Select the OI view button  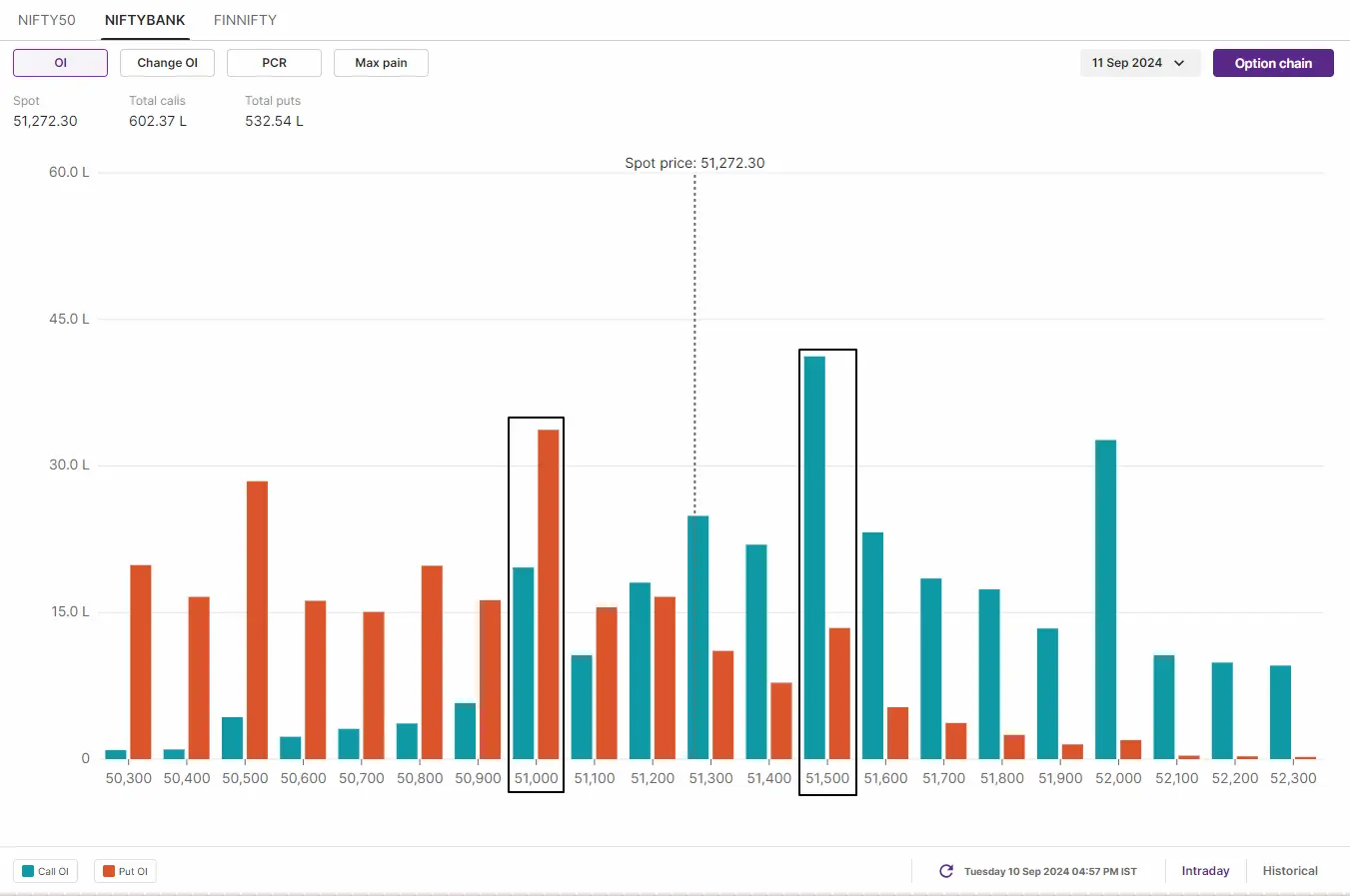pos(60,63)
